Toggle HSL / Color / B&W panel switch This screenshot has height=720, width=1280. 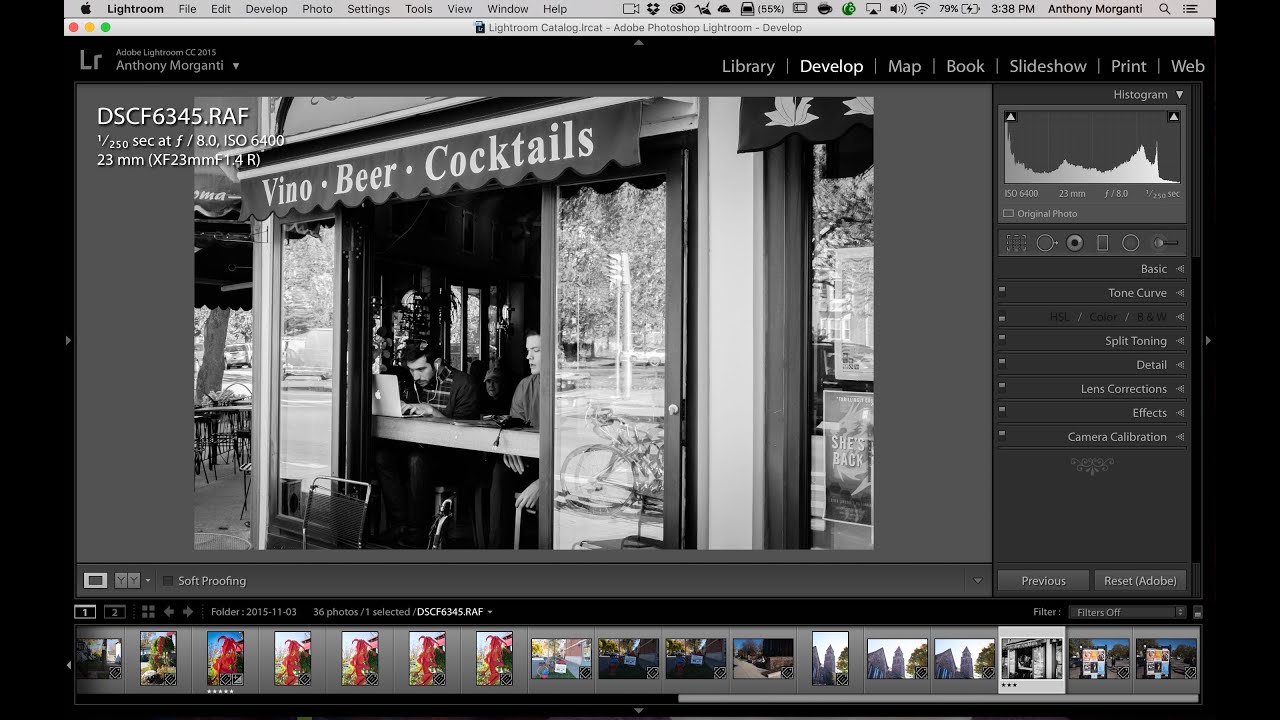pyautogui.click(x=1002, y=317)
